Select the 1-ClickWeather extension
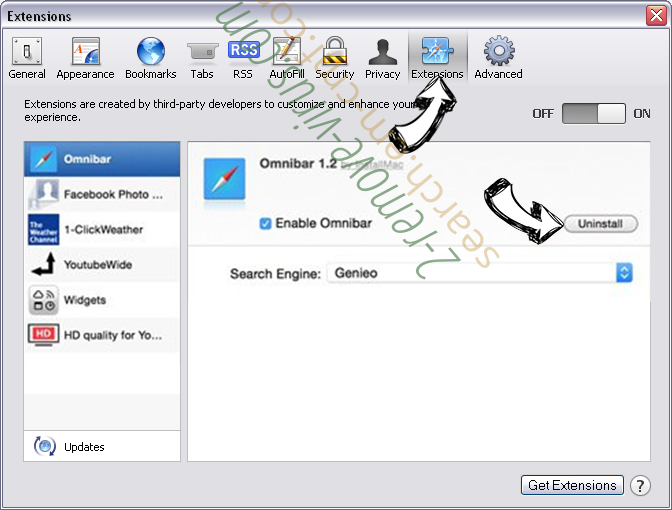 click(102, 229)
